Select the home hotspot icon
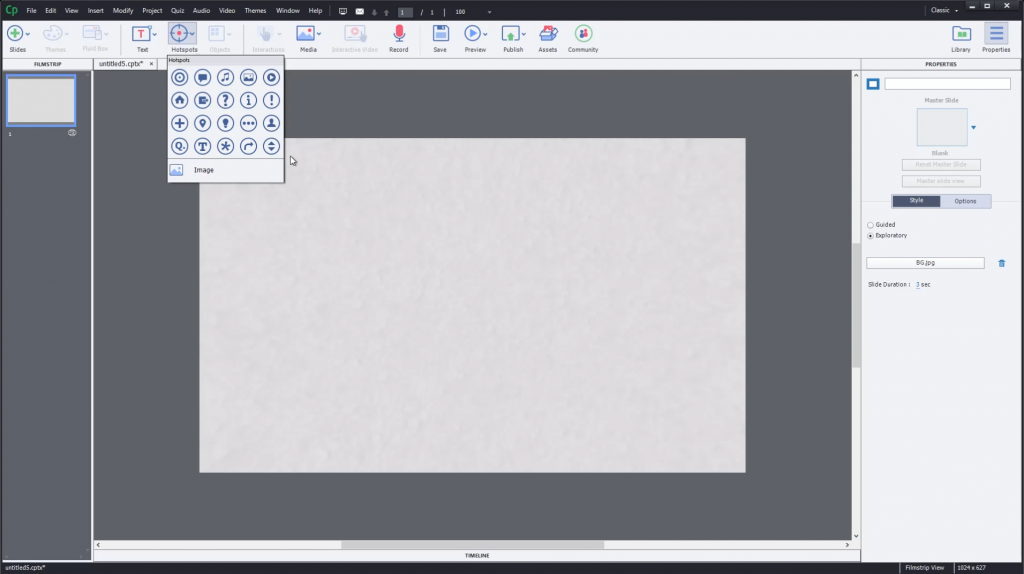The height and width of the screenshot is (574, 1024). 180,101
